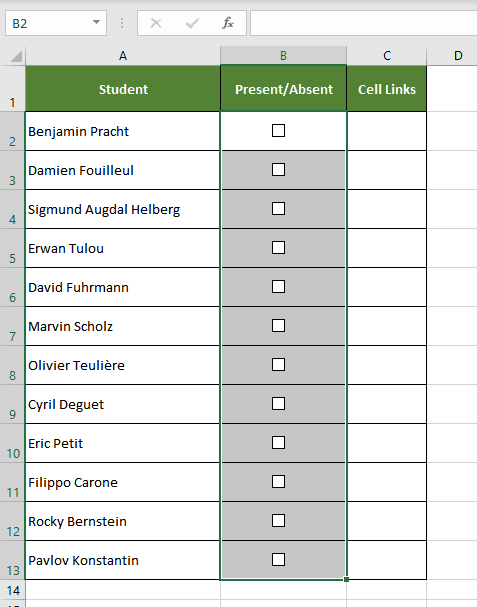Image resolution: width=477 pixels, height=607 pixels.
Task: Click the formula bar options dots handle
Action: (x=122, y=24)
